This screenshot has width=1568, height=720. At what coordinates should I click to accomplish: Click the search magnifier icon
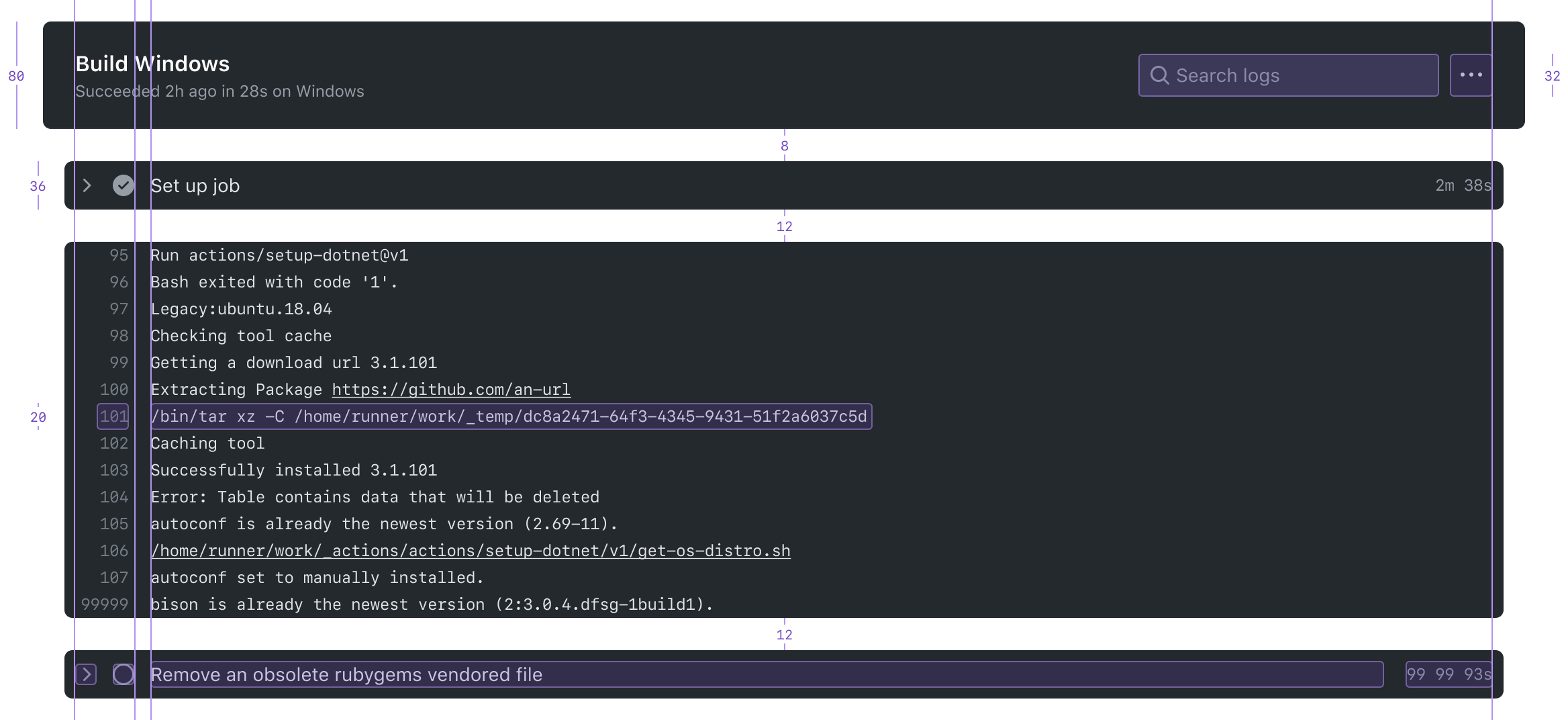tap(1161, 75)
